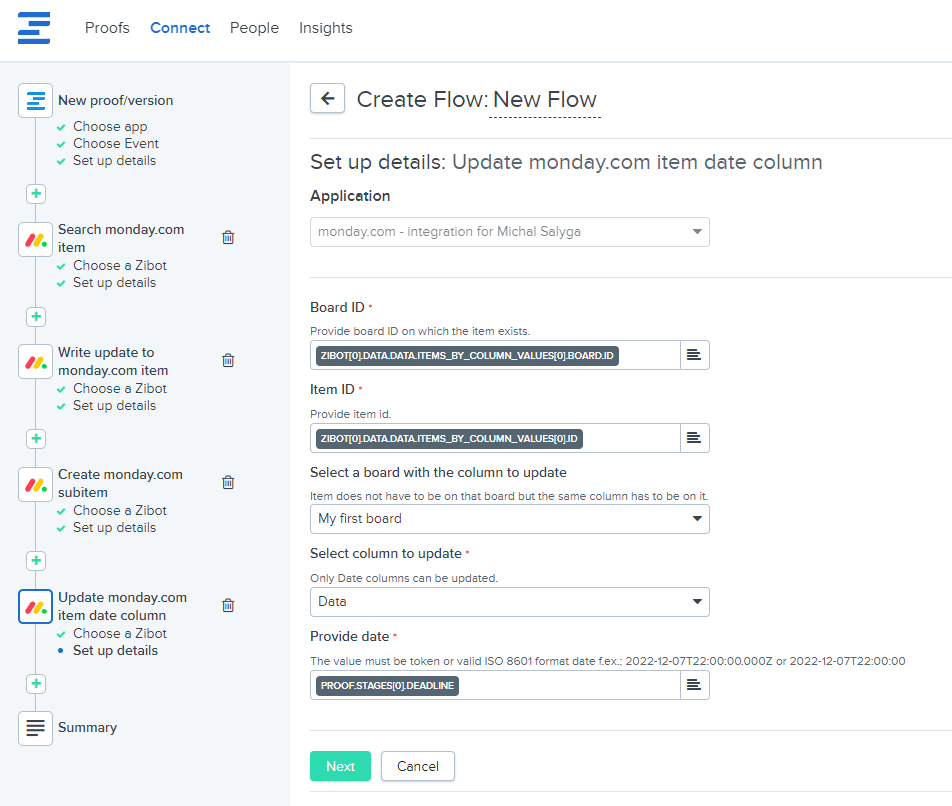Add a step above the Summary step
952x806 pixels.
36,684
